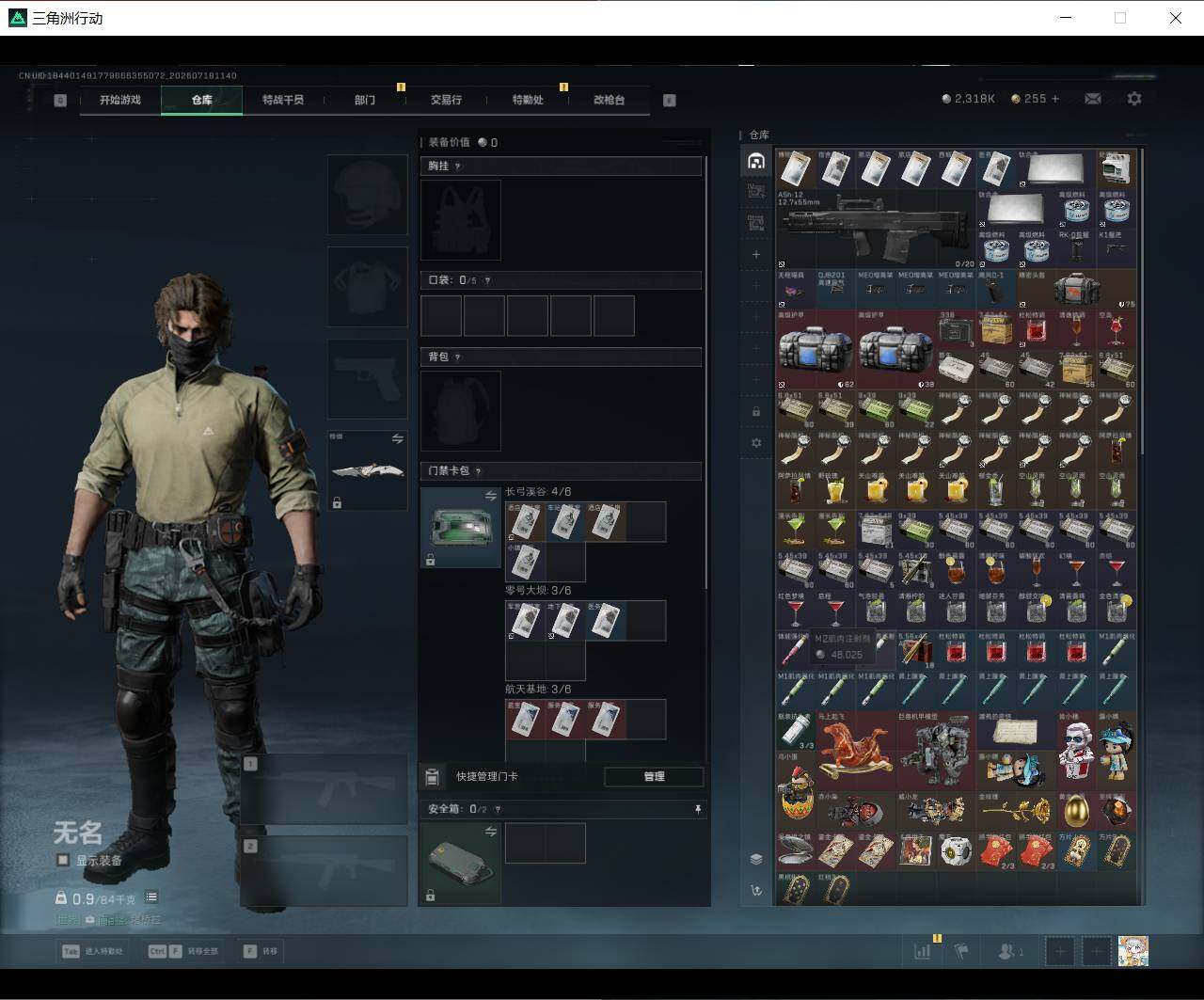Select the 仓库 tab
Screen dimensions: 1204x1000
(x=201, y=100)
